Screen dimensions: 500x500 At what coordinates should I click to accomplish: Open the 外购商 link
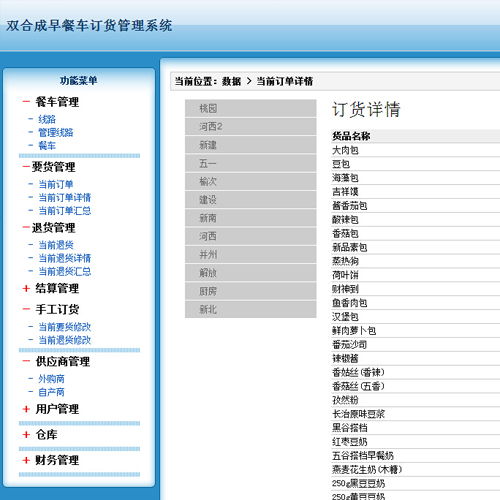tap(51, 379)
